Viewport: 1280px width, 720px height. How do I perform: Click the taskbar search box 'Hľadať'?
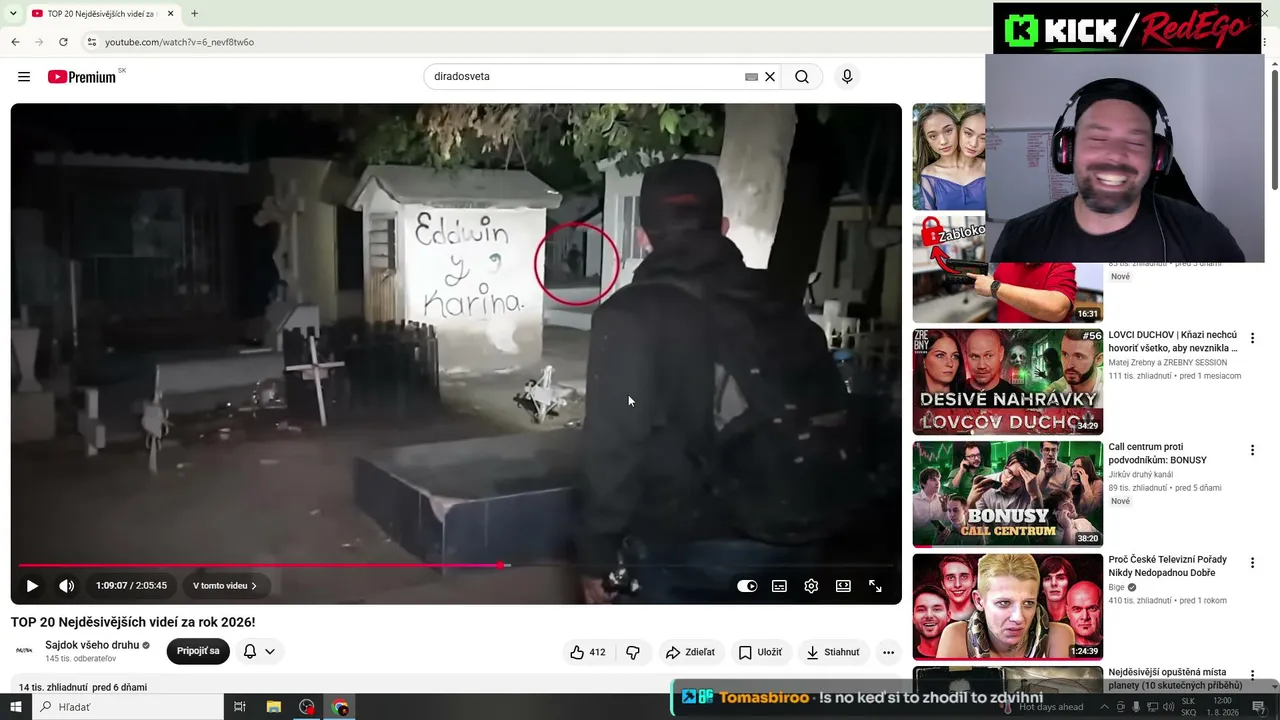pos(128,707)
